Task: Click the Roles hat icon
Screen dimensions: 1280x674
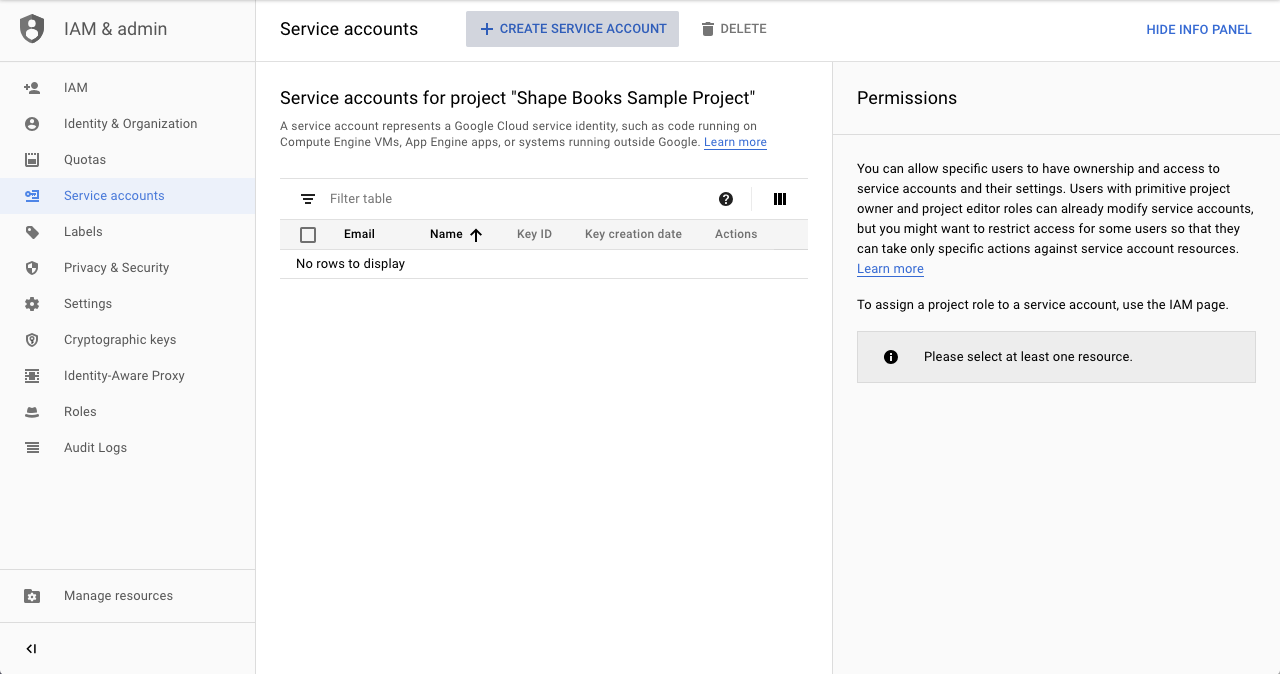Action: click(x=32, y=412)
